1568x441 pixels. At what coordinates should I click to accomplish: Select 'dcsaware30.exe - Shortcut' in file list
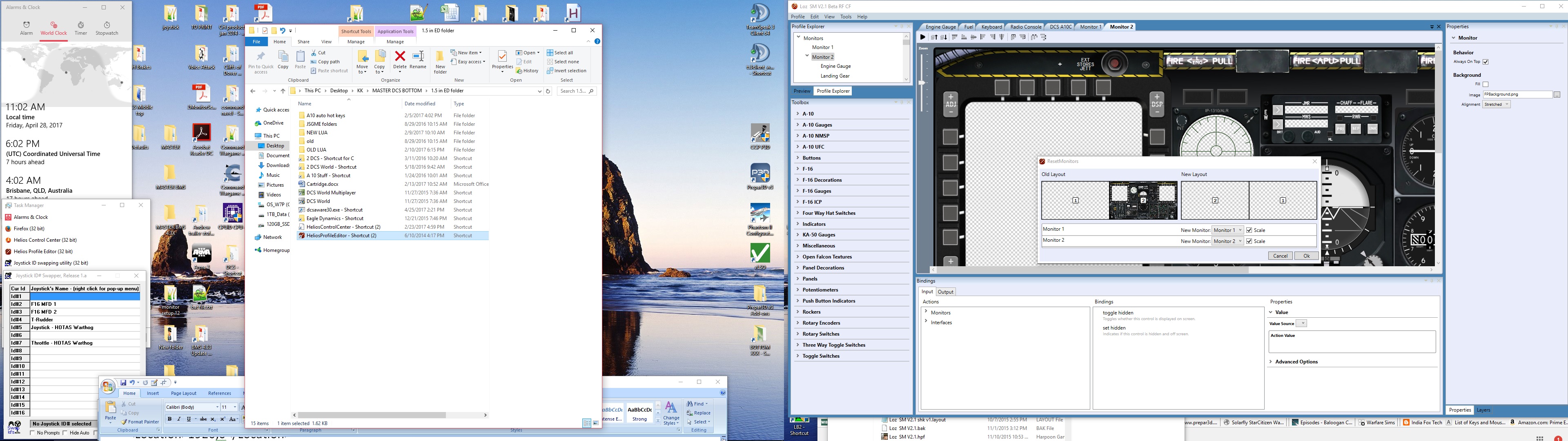click(x=335, y=209)
